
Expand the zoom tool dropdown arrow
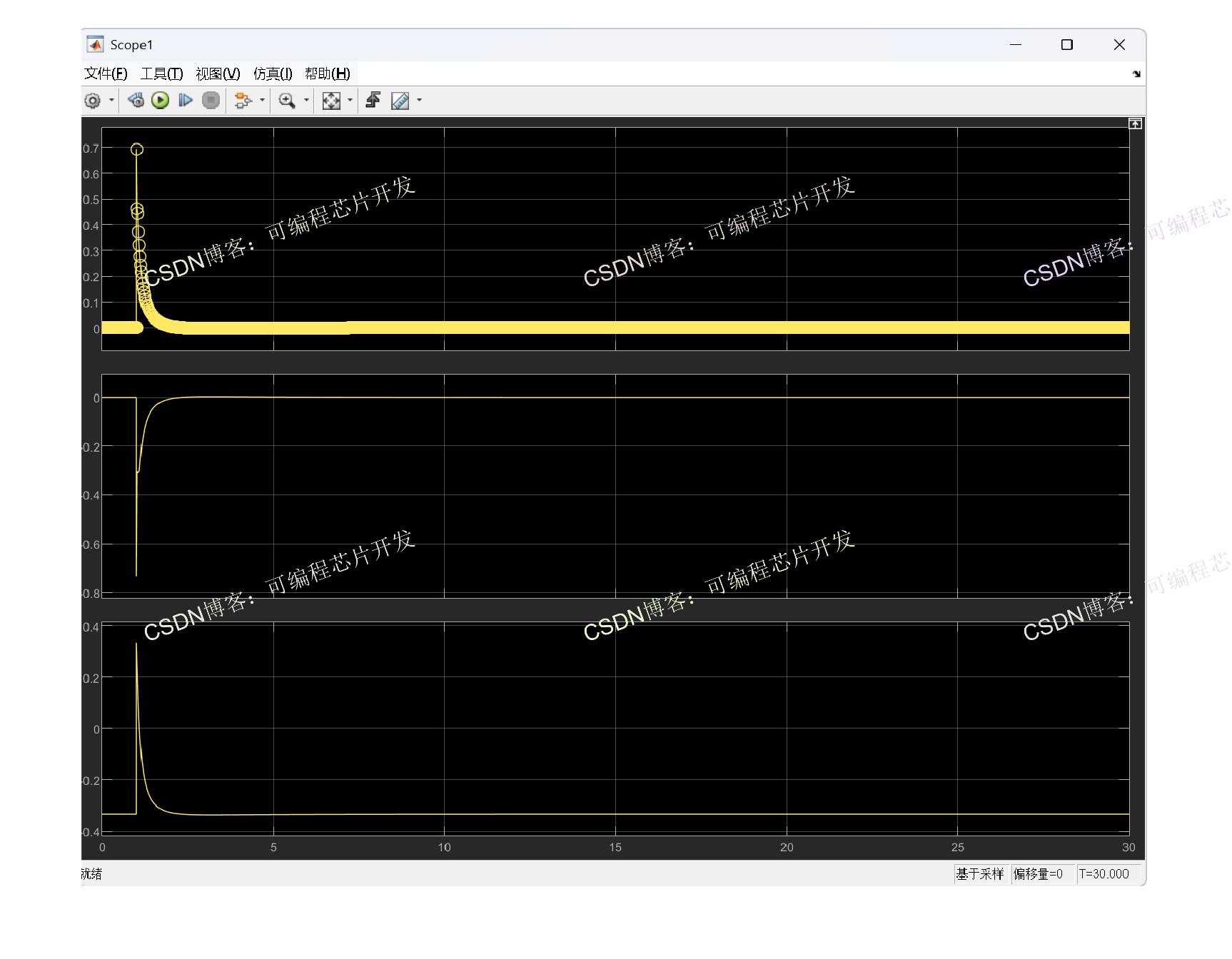tap(306, 101)
